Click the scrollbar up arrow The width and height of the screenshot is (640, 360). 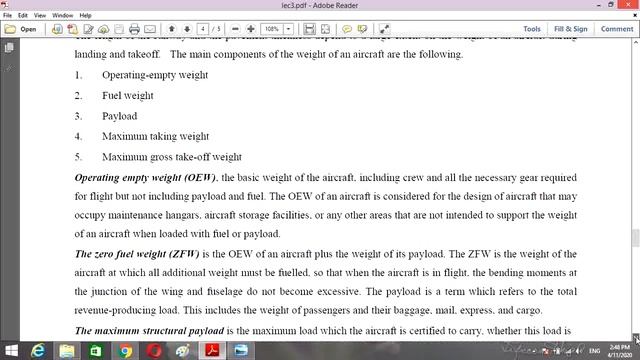pyautogui.click(x=636, y=42)
